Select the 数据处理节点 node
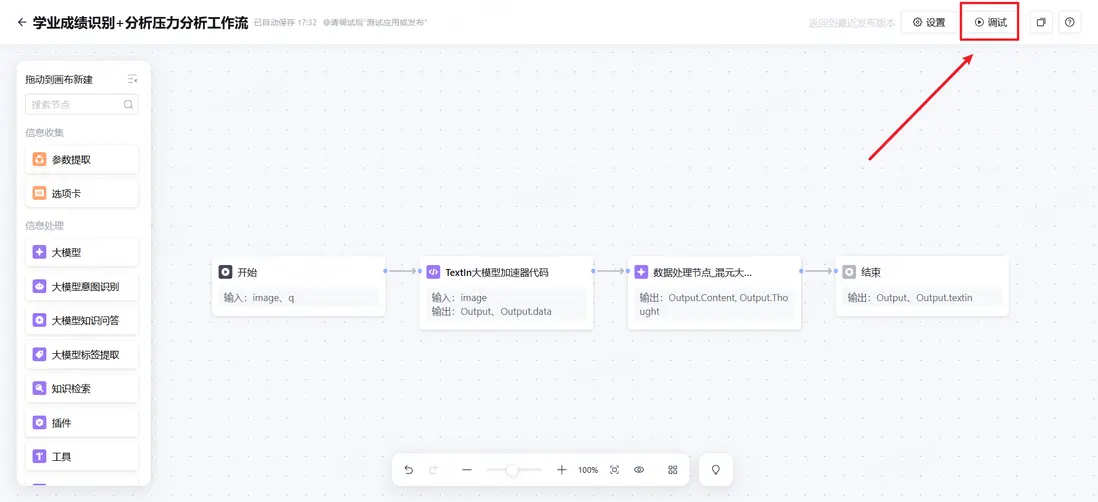The height and width of the screenshot is (502, 1098). [714, 293]
